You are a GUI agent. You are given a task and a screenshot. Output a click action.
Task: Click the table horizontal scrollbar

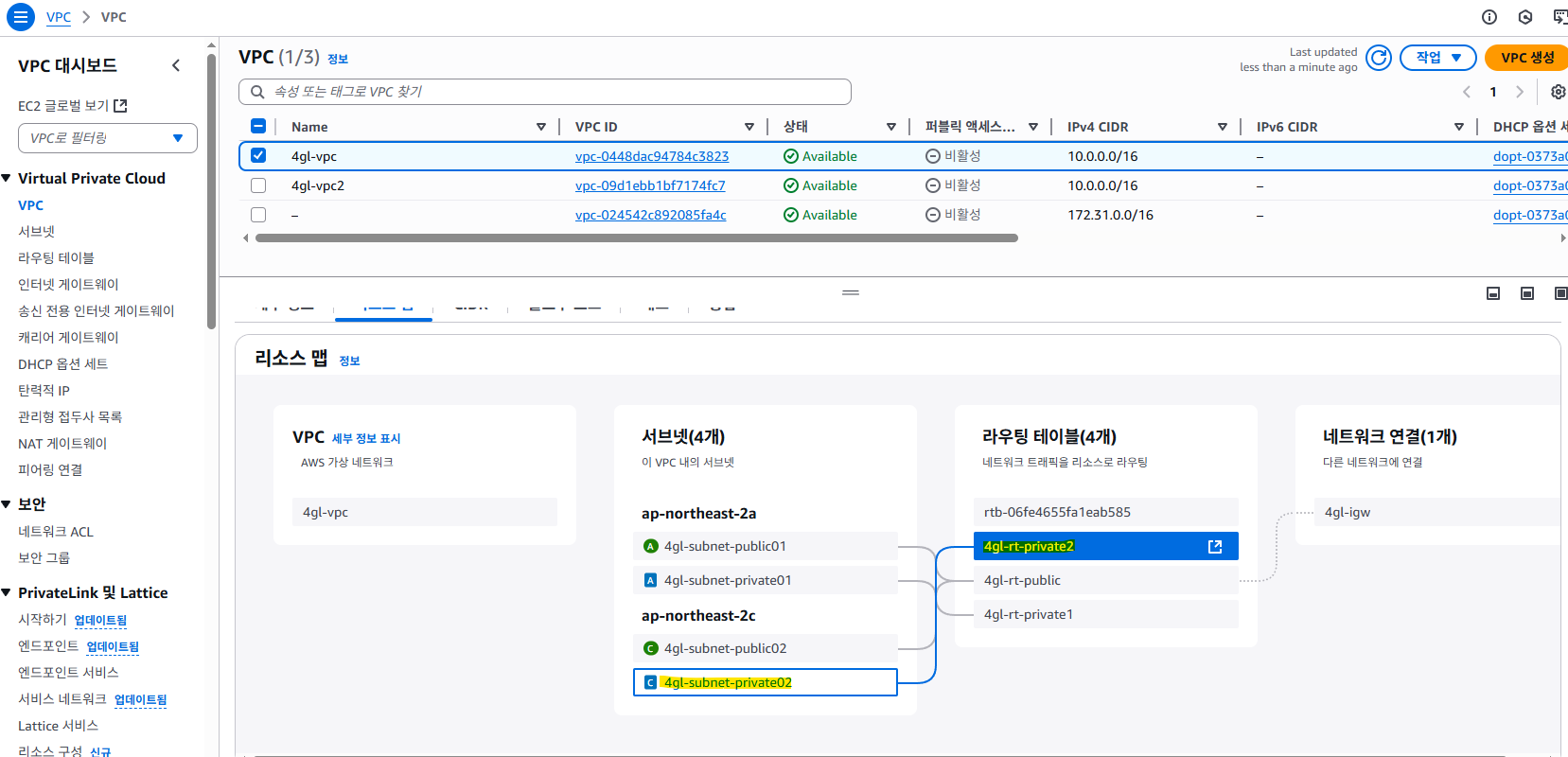637,238
